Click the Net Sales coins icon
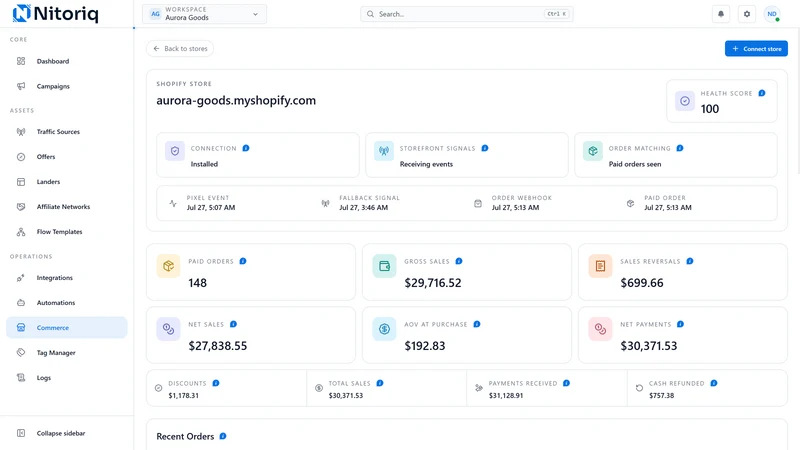Image resolution: width=800 pixels, height=450 pixels. coord(168,329)
